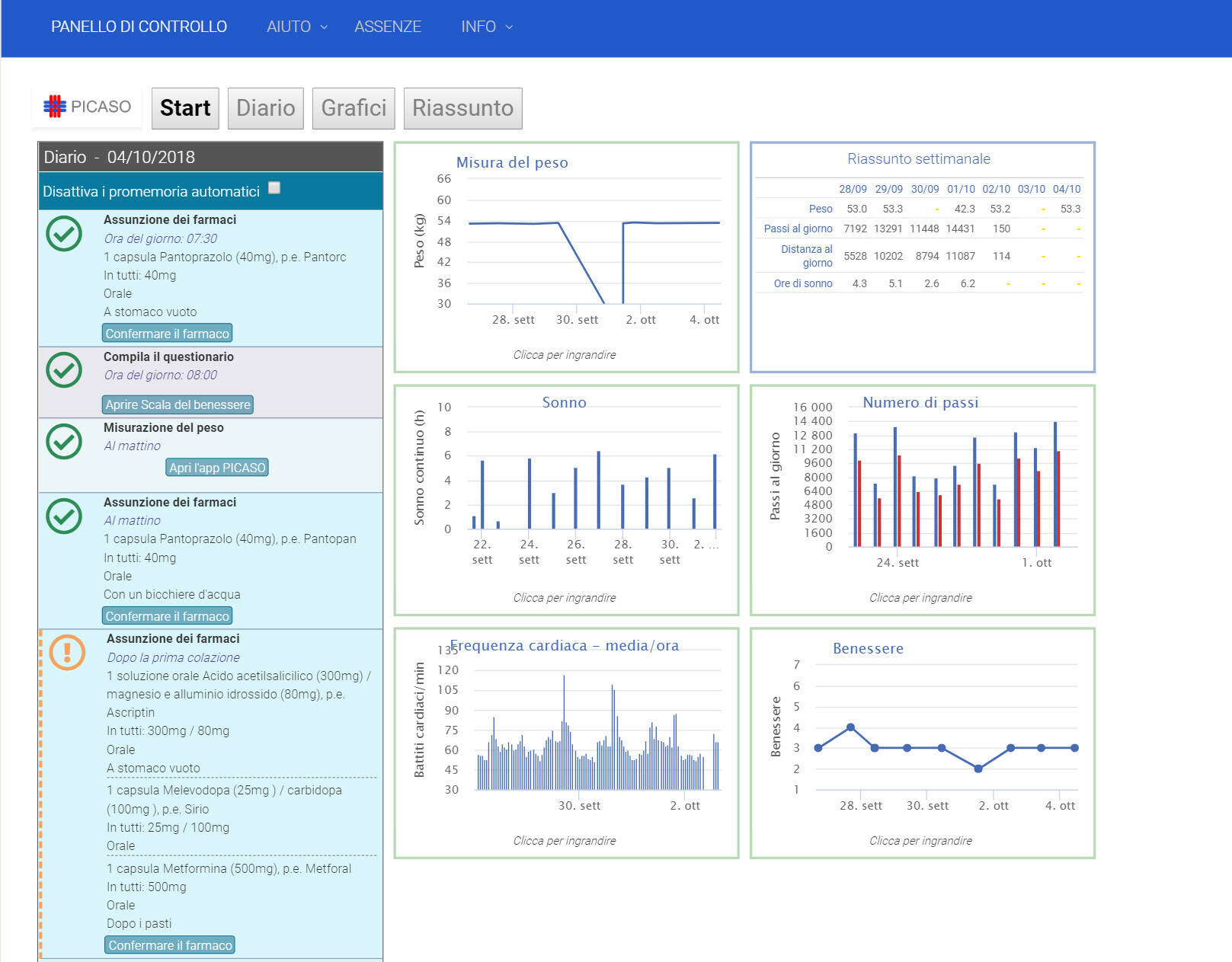Screen dimensions: 1232x962
Task: Open PANELLO DI CONTROLLO in navbar
Action: tap(139, 27)
